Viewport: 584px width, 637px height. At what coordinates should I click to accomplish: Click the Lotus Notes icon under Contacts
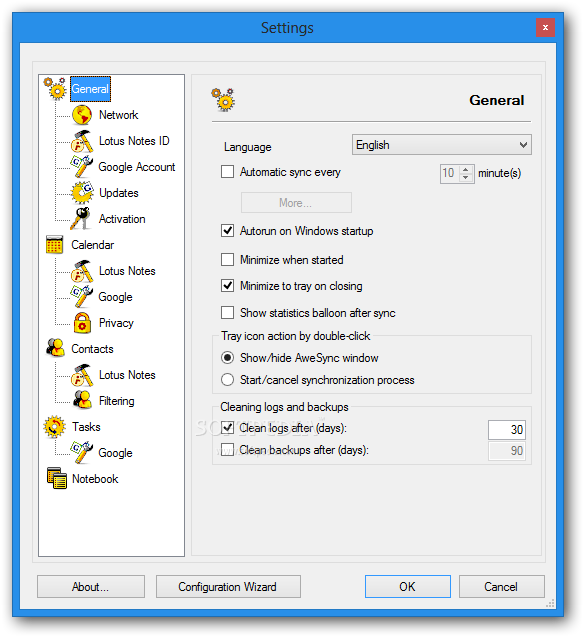coord(82,375)
